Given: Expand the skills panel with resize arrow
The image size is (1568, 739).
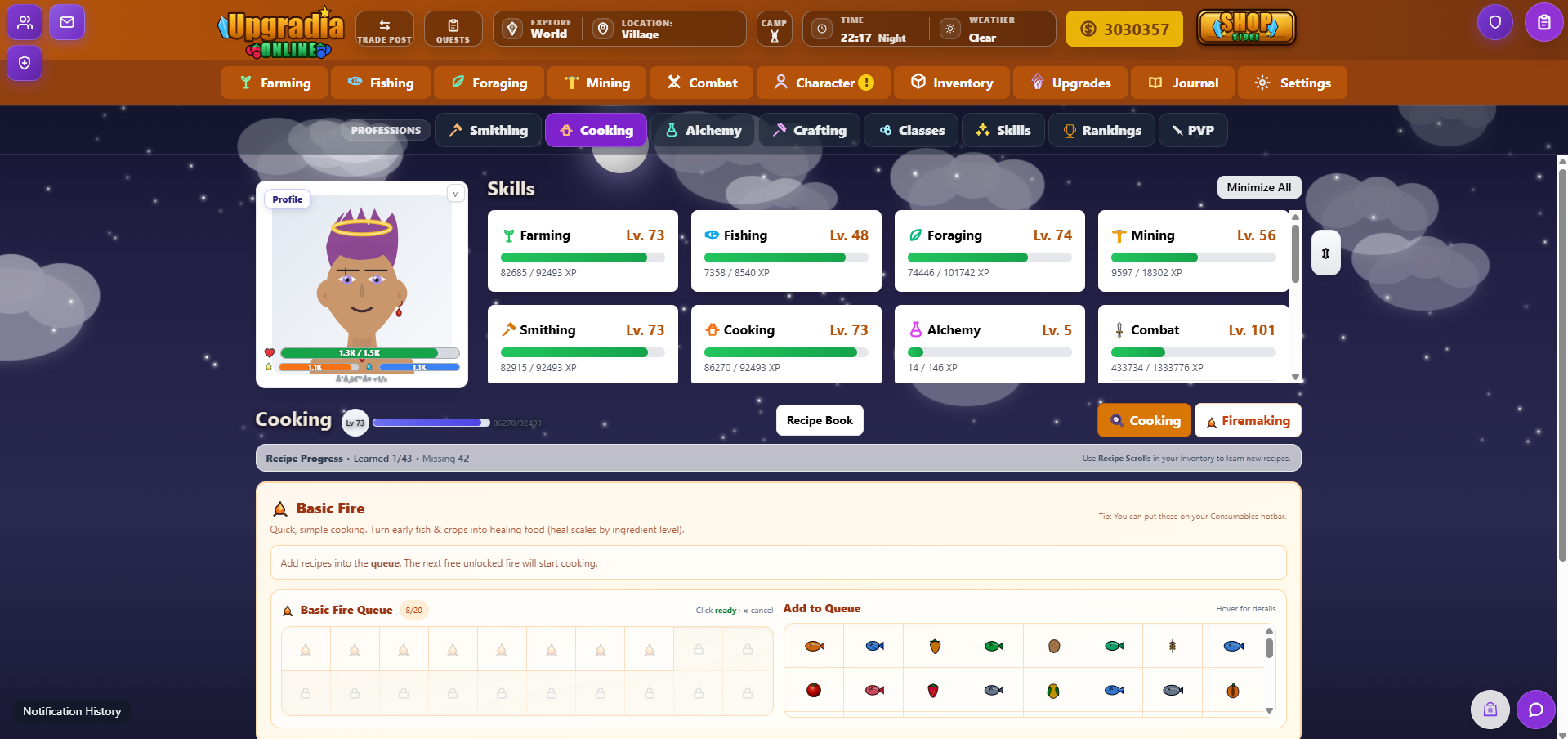Looking at the screenshot, I should tap(1325, 253).
